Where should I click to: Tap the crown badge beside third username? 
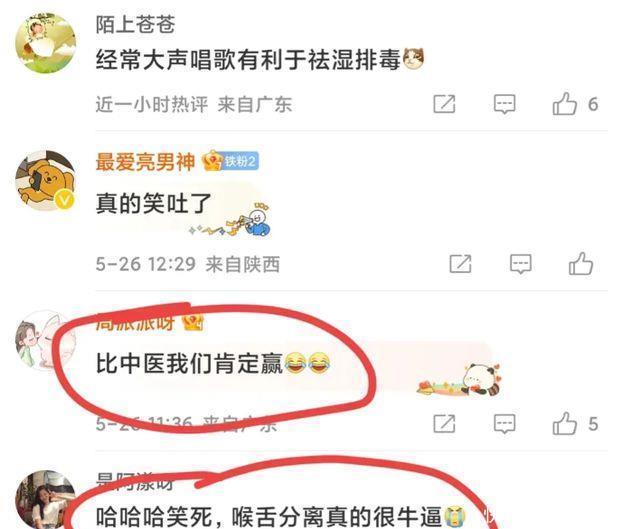(x=193, y=322)
